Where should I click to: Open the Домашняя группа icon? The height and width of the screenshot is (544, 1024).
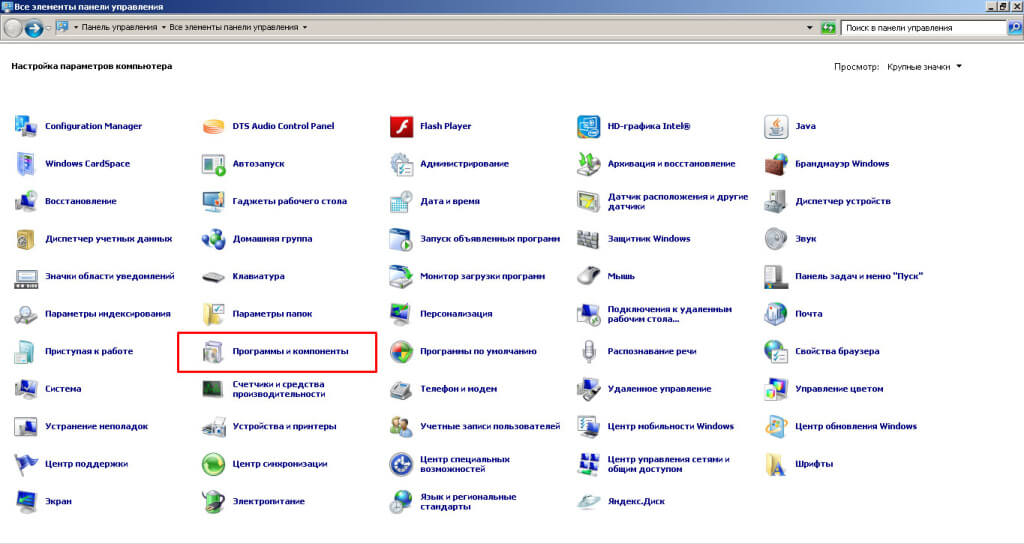tap(214, 239)
